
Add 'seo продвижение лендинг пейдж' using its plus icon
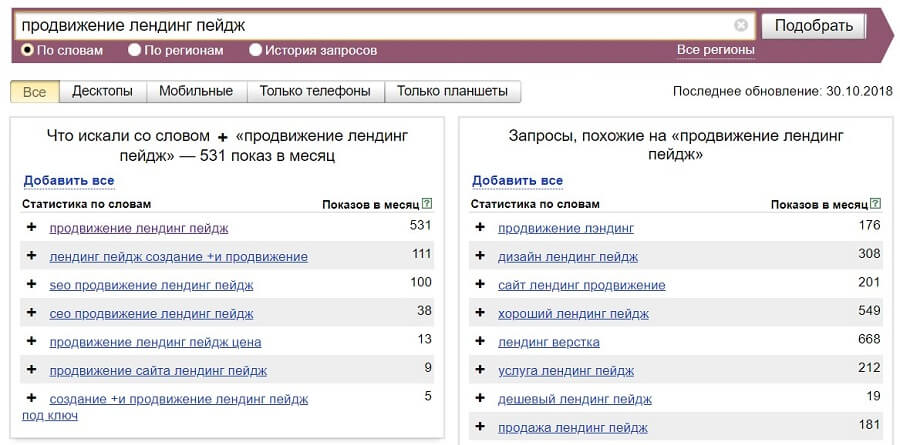click(32, 284)
